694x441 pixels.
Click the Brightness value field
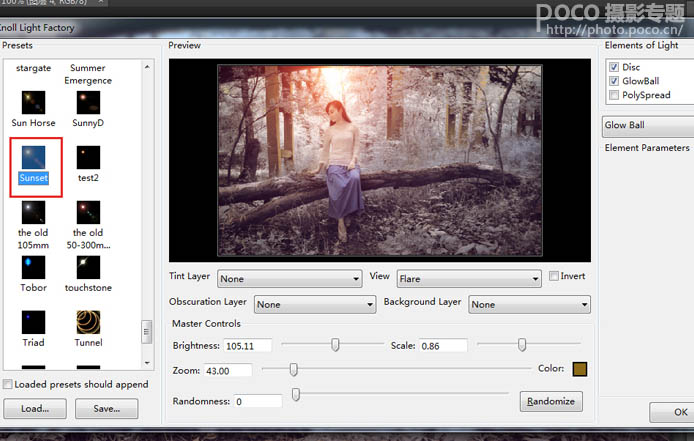point(247,346)
